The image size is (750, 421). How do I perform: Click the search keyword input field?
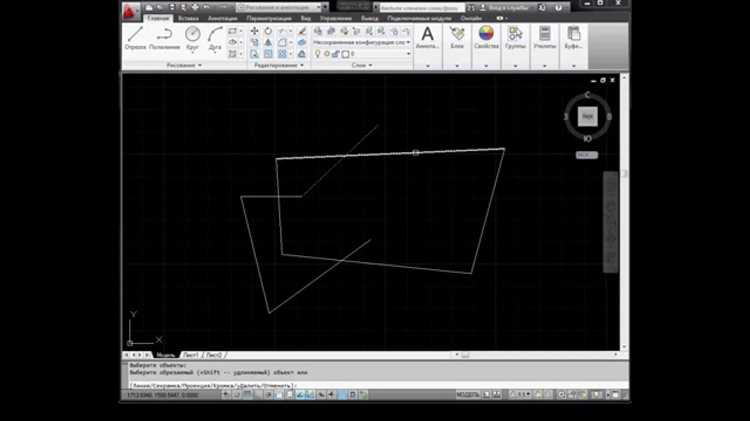422,8
